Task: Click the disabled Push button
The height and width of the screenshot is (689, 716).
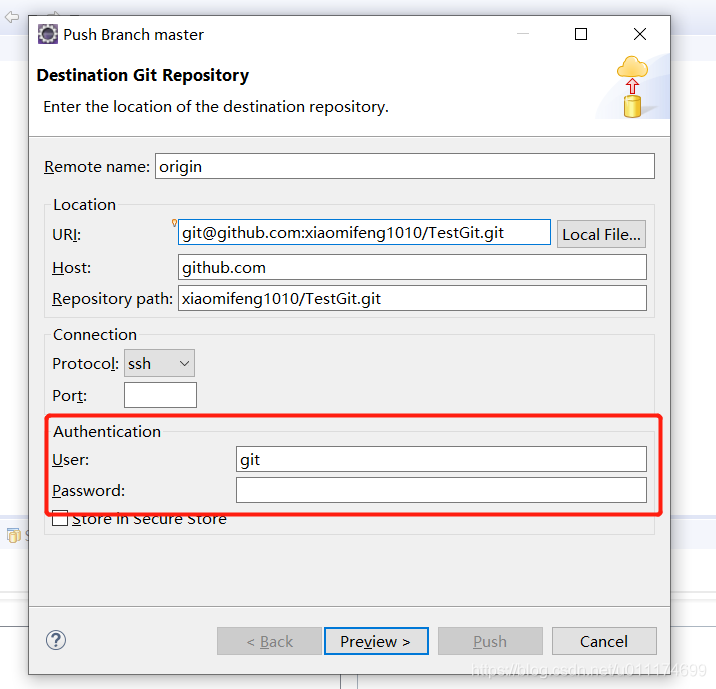Action: (x=490, y=641)
